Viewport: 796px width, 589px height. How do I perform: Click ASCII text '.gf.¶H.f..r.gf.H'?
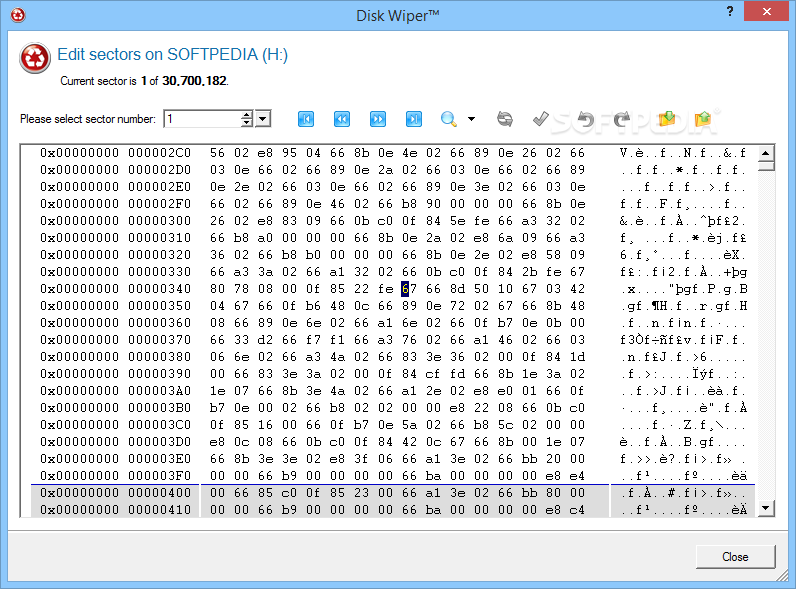coord(683,306)
